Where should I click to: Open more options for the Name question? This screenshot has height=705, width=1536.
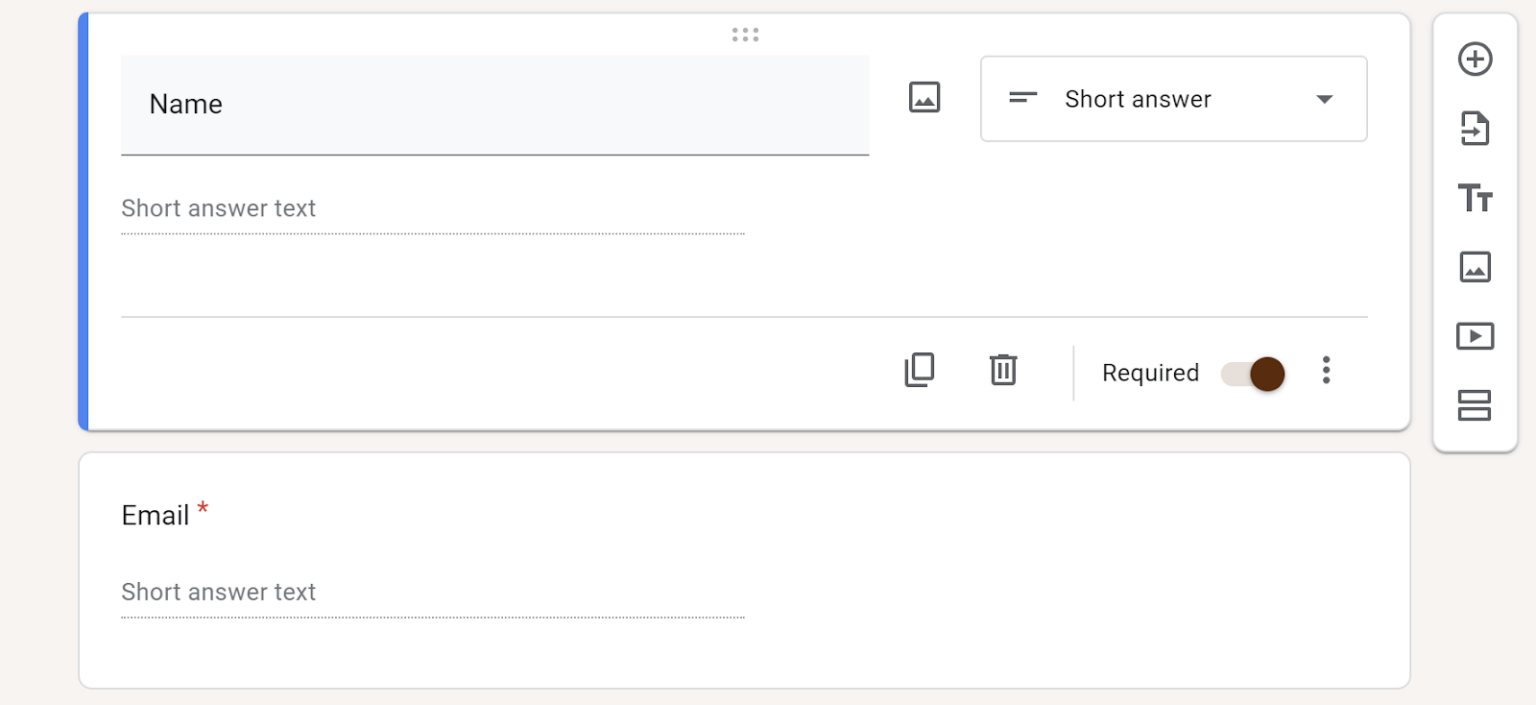click(1325, 370)
